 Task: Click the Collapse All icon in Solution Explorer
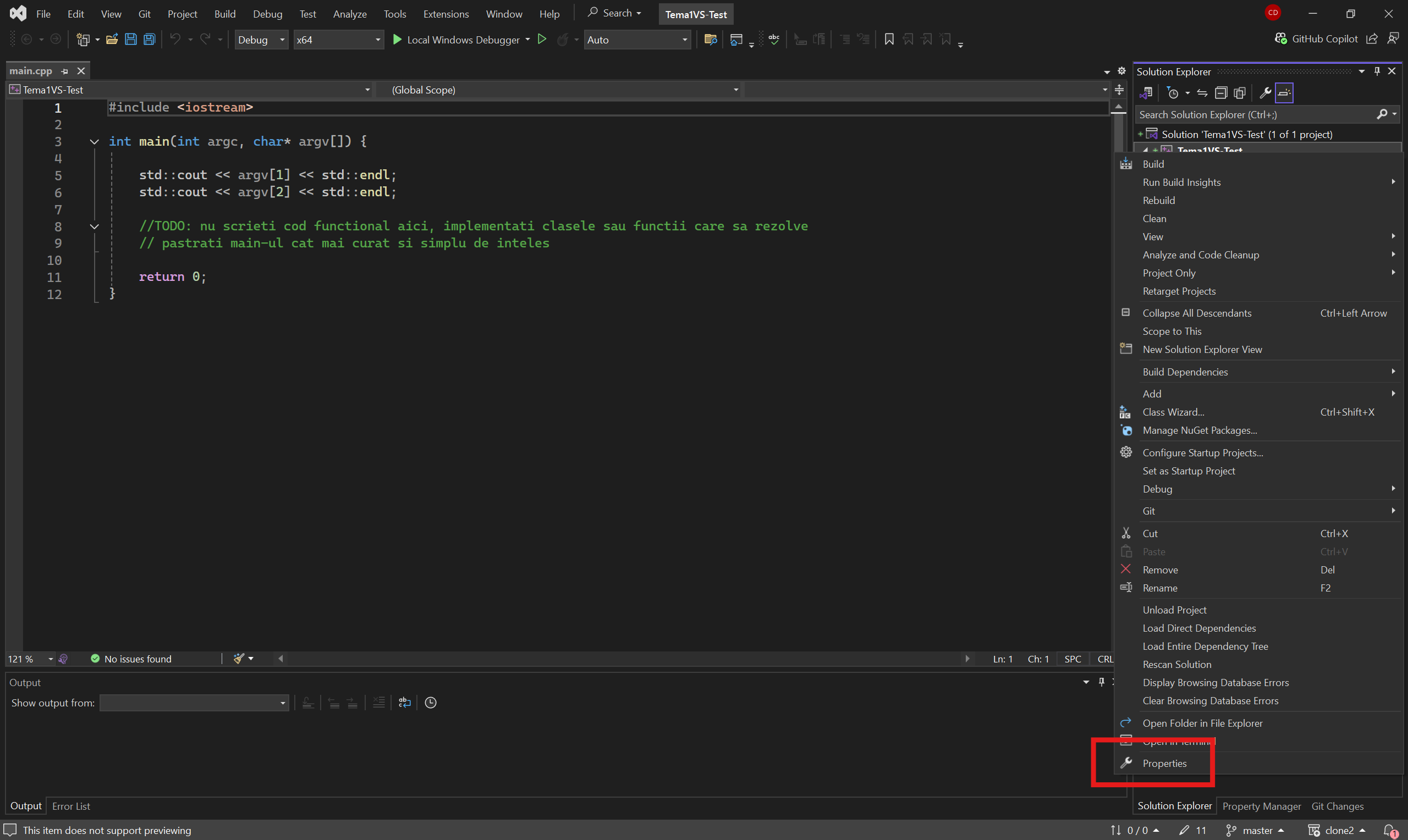pos(1221,93)
